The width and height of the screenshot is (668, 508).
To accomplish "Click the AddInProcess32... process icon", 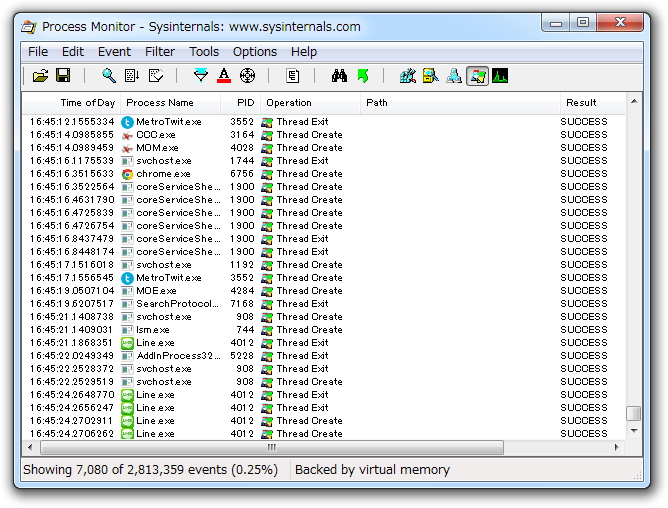I will 127,356.
